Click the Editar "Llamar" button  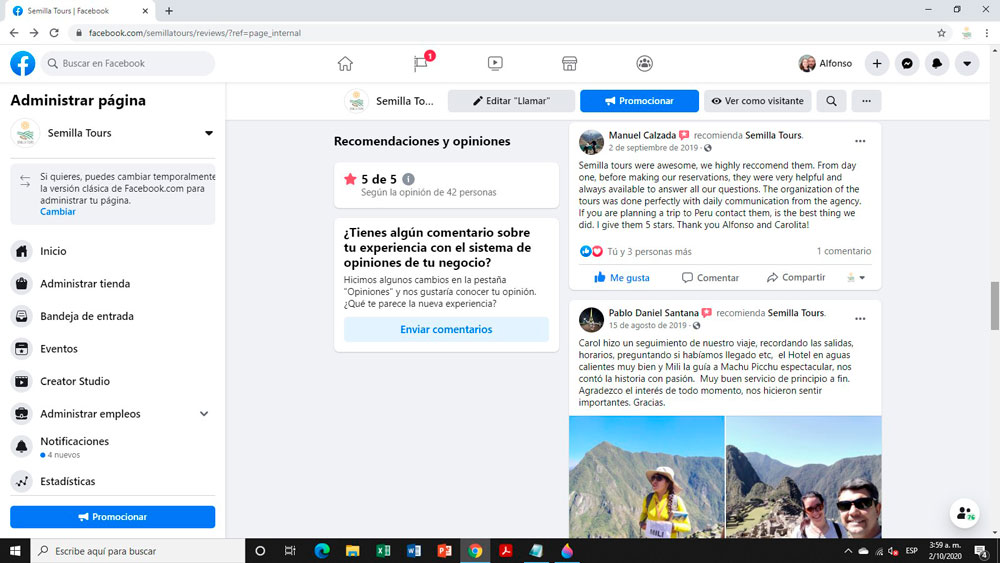(511, 101)
